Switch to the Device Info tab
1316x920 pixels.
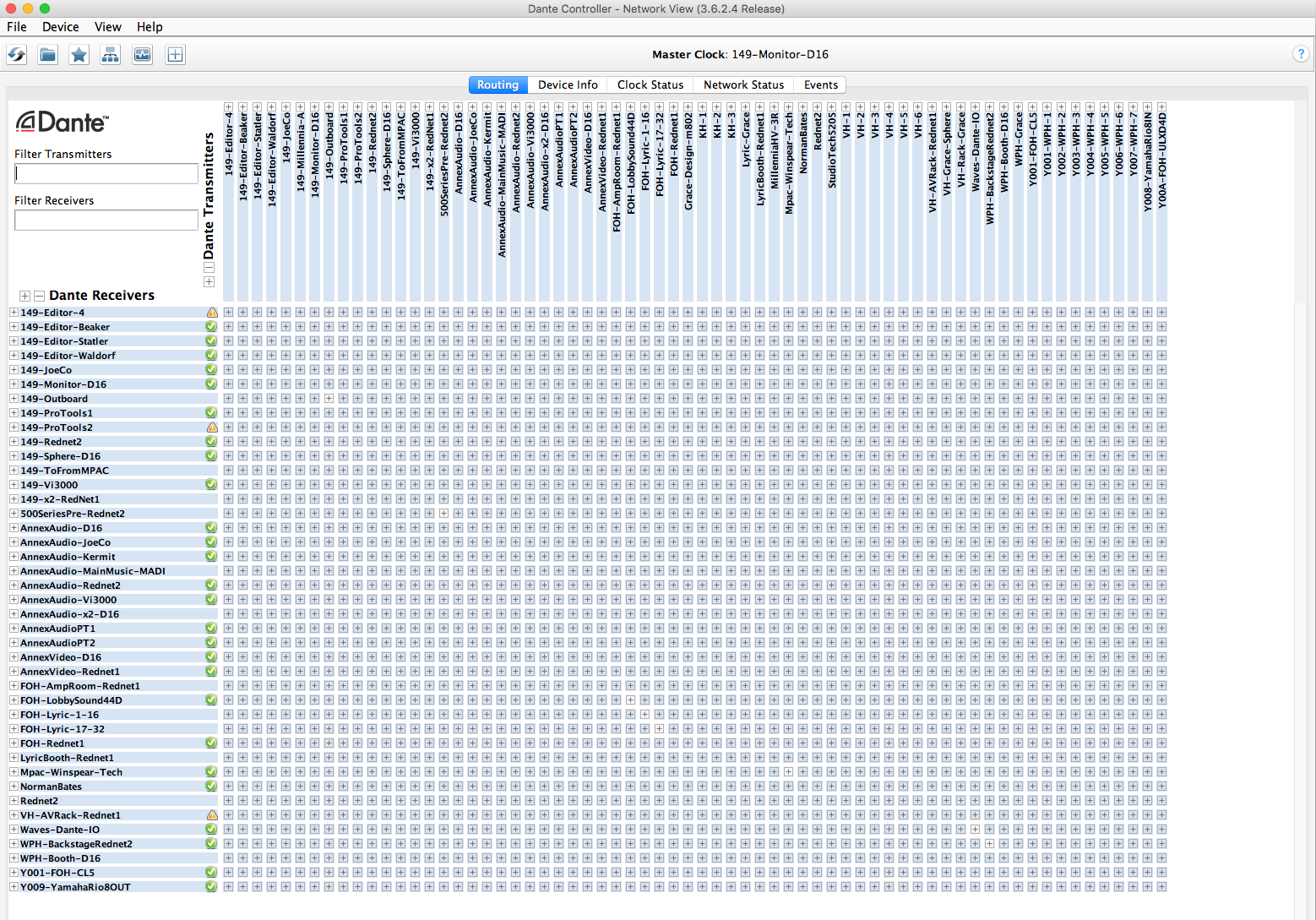pos(568,85)
